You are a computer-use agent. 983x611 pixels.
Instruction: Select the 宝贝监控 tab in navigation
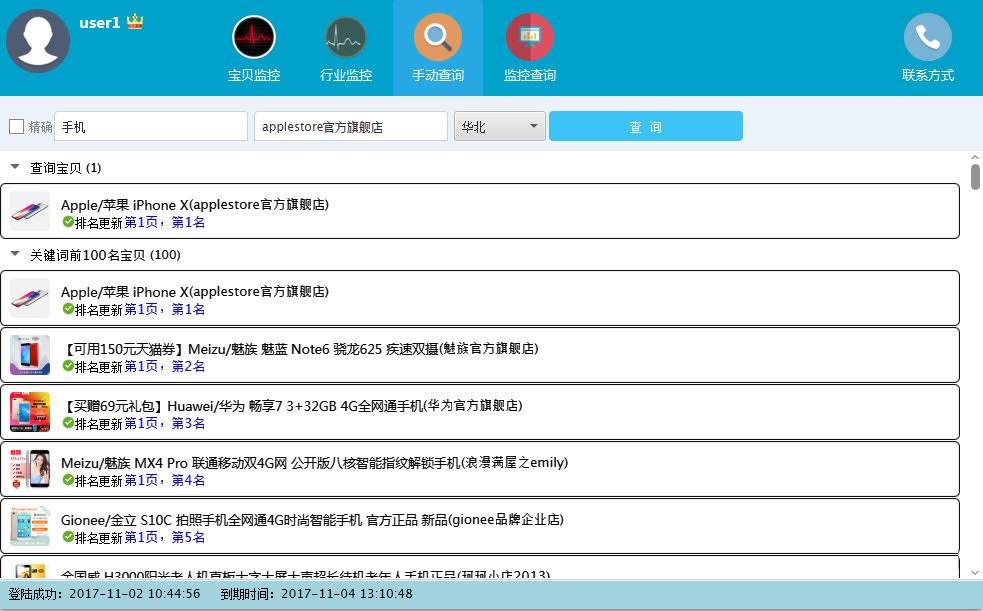(253, 47)
